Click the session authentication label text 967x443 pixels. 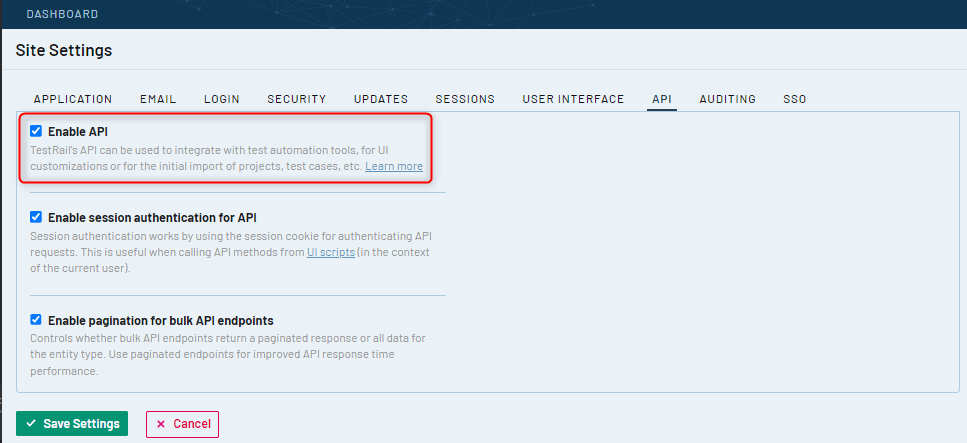click(x=152, y=218)
